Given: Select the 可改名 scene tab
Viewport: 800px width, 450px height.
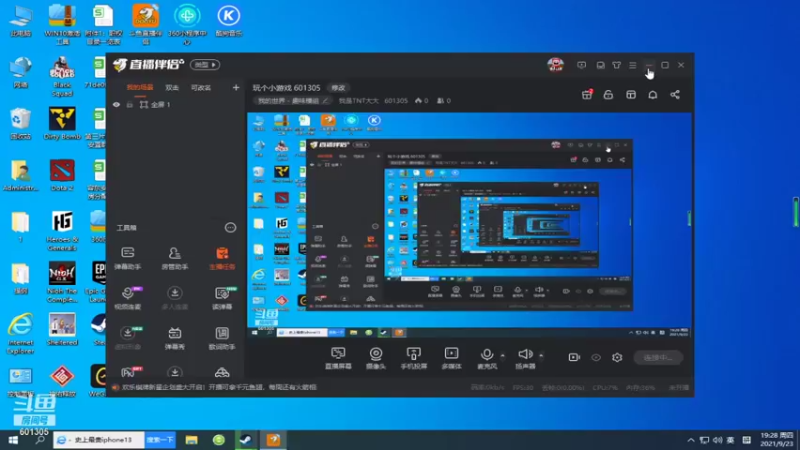Looking at the screenshot, I should click(x=201, y=88).
